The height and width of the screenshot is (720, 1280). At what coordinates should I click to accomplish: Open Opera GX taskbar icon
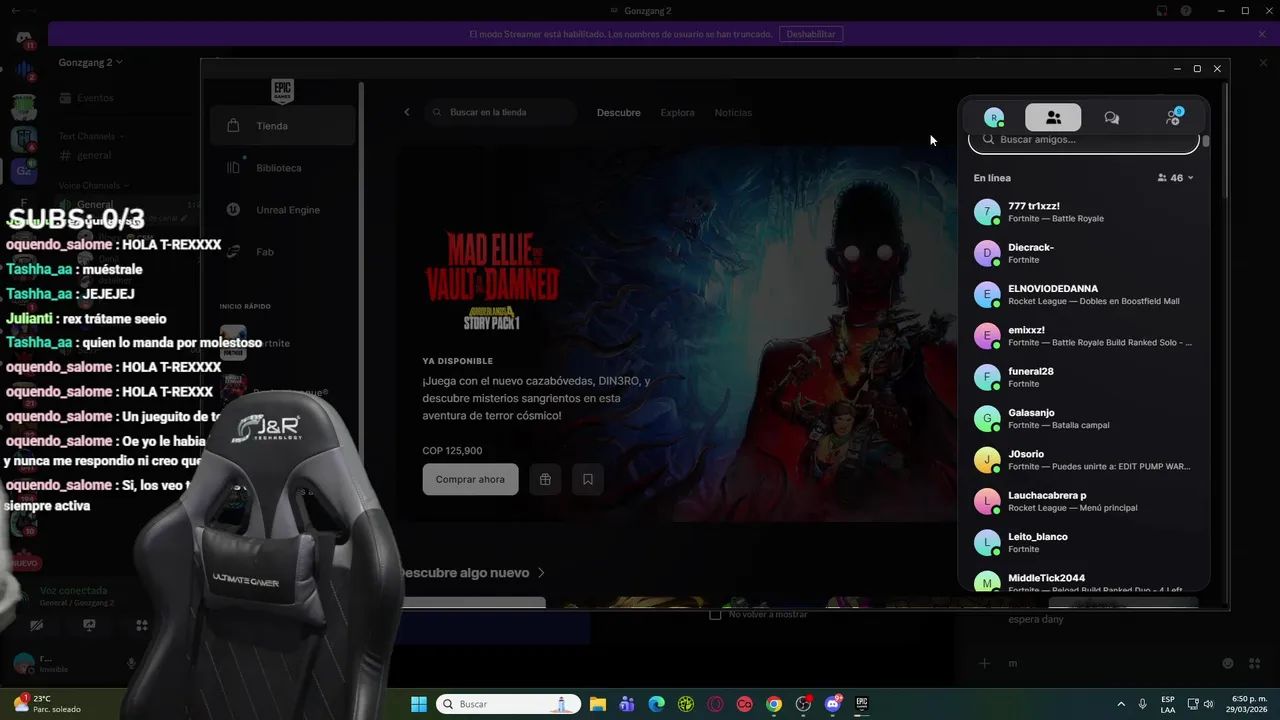point(715,704)
